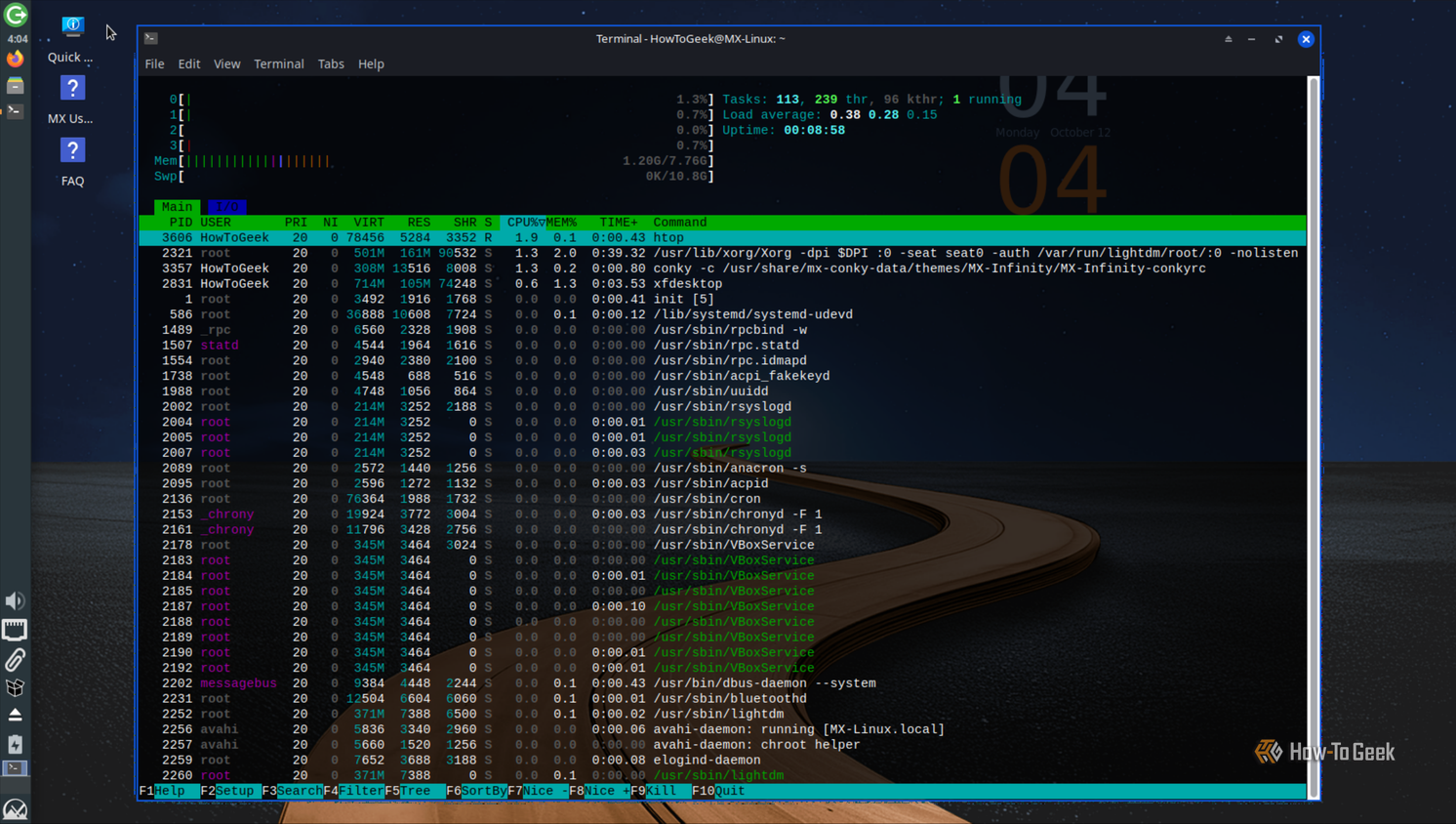The image size is (1456, 824).
Task: Open the Tabs menu
Action: point(331,64)
